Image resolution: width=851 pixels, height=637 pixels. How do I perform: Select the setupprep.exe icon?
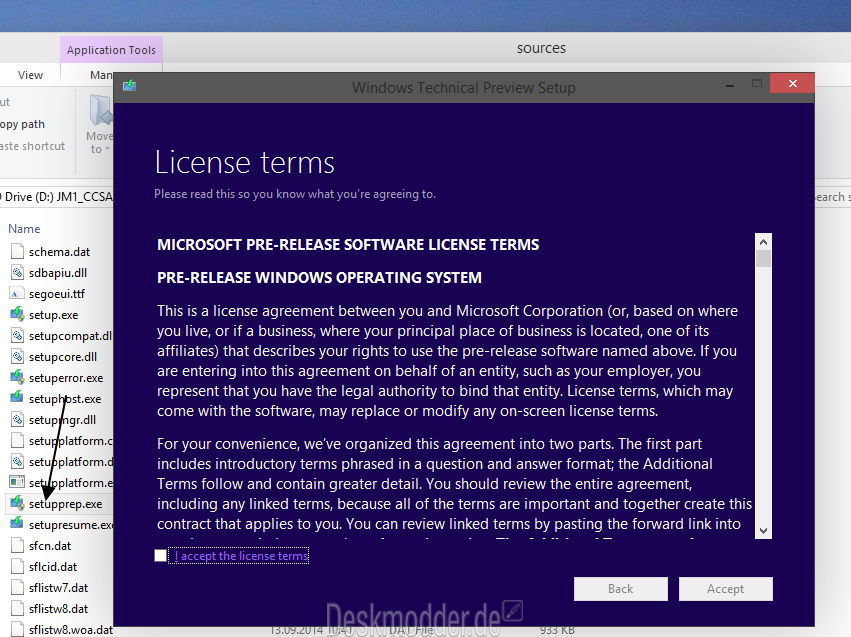(x=17, y=504)
